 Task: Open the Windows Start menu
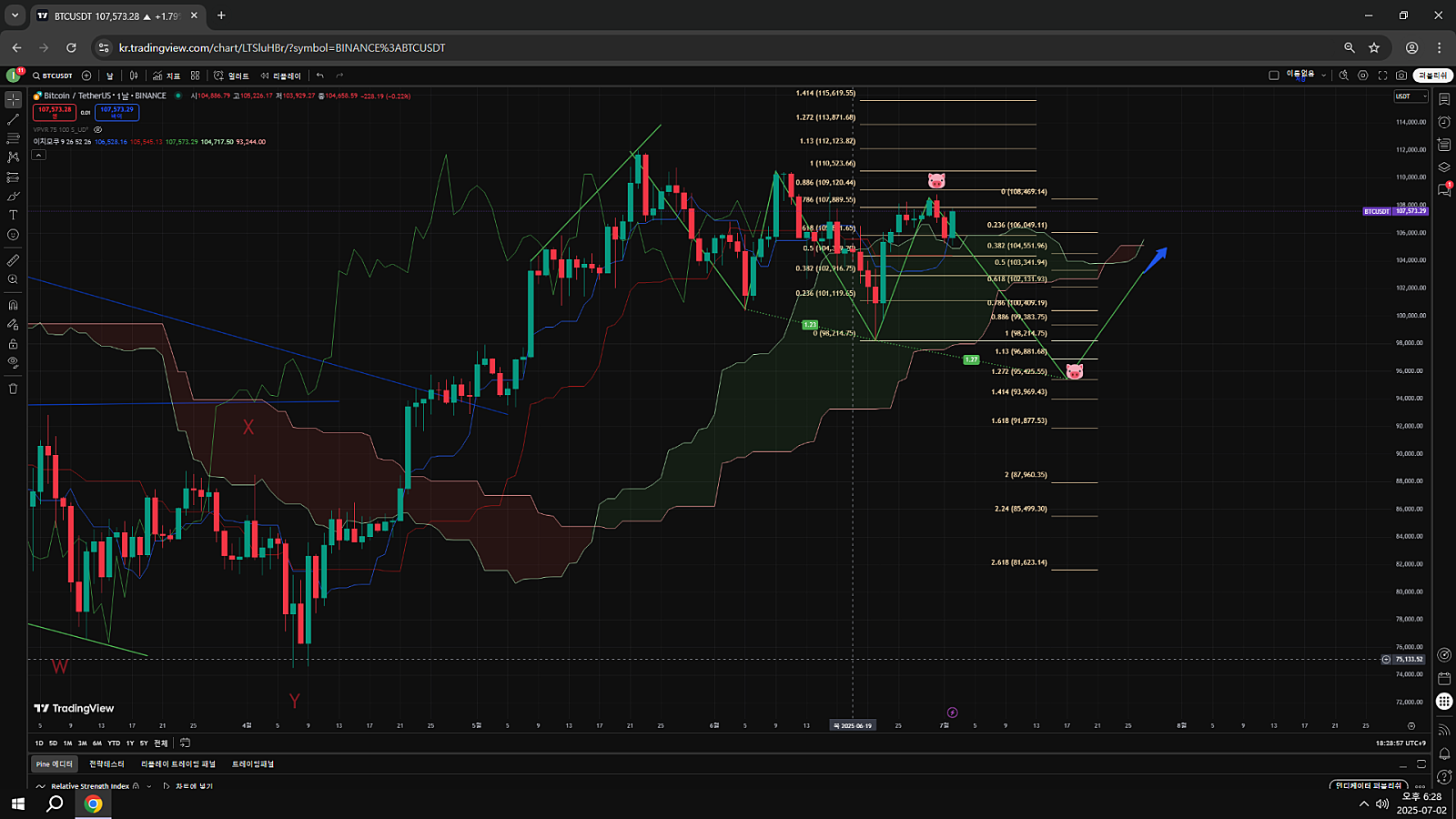click(17, 804)
